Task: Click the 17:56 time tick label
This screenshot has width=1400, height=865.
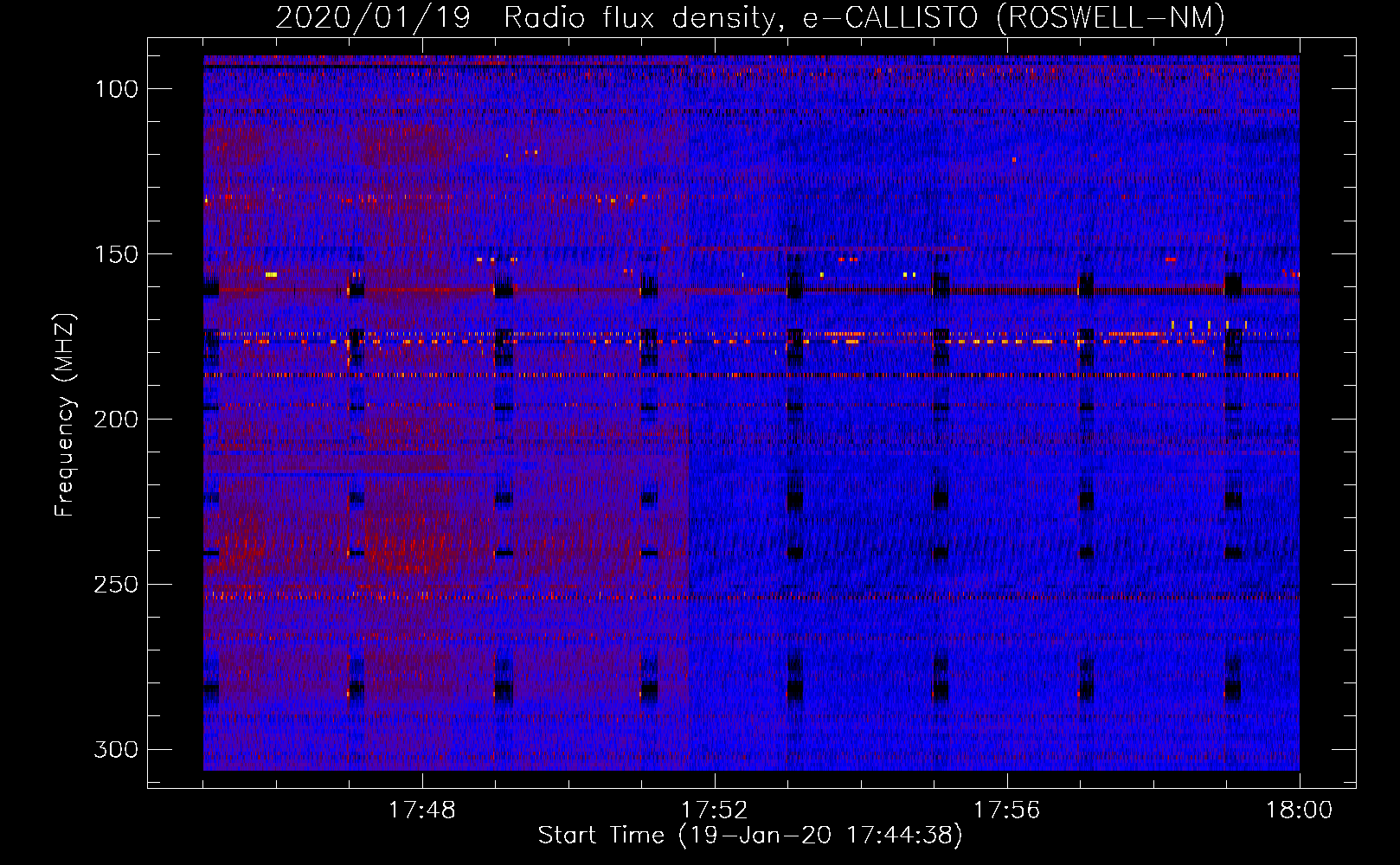Action: (x=1007, y=811)
